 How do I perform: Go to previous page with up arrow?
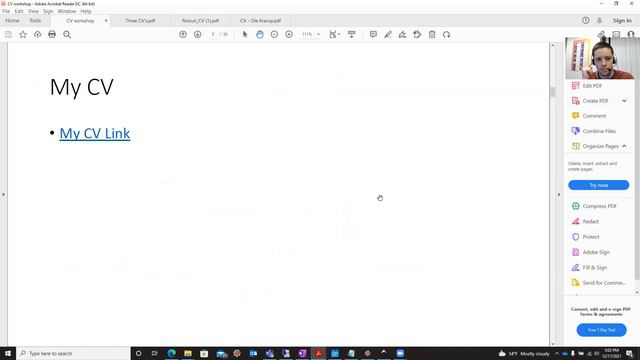pos(183,35)
